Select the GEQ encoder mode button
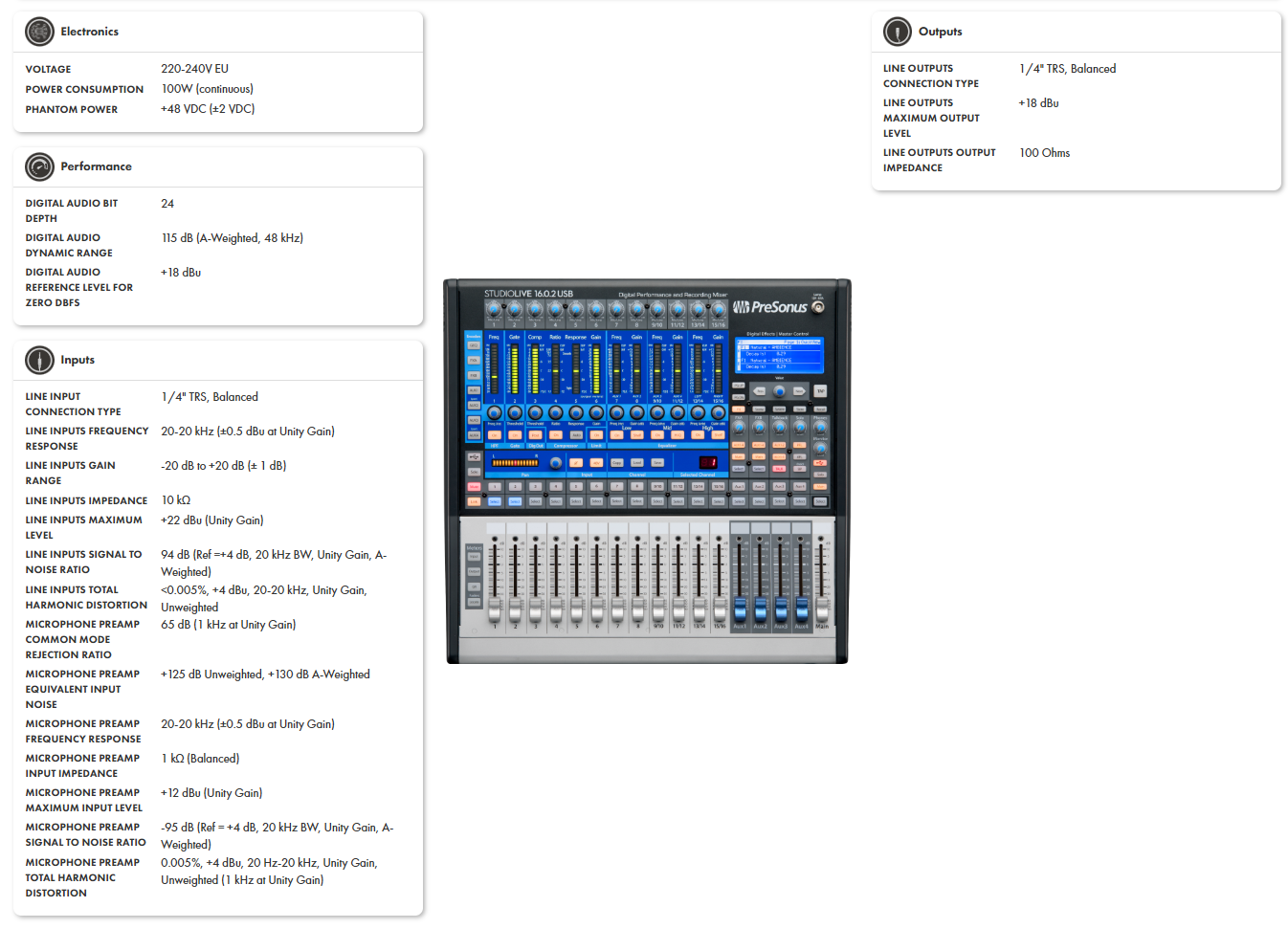1288x929 pixels. pyautogui.click(x=472, y=345)
